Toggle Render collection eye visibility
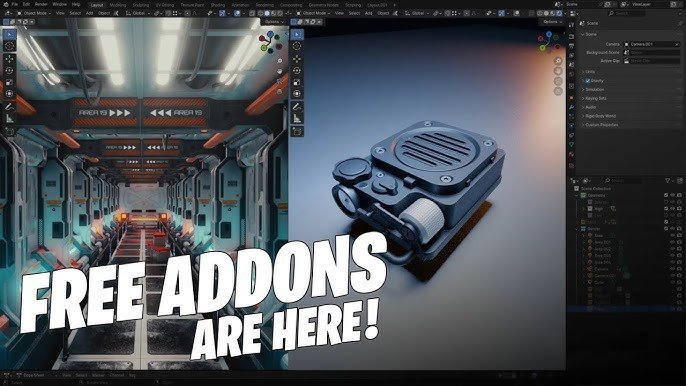The height and width of the screenshot is (386, 686). (x=672, y=228)
